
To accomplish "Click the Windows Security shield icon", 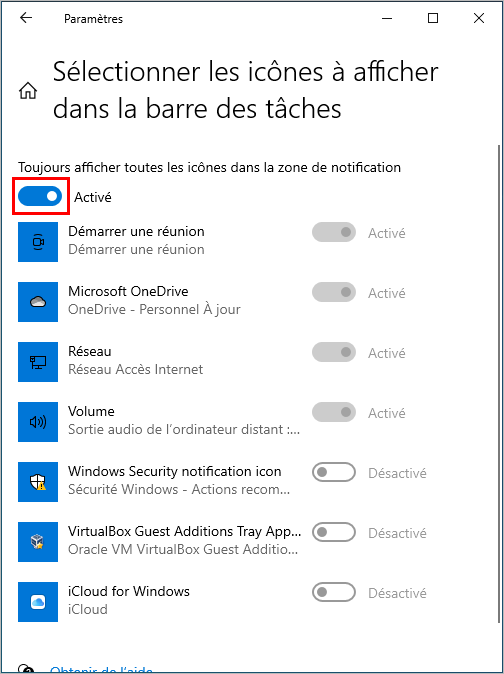I will point(38,482).
